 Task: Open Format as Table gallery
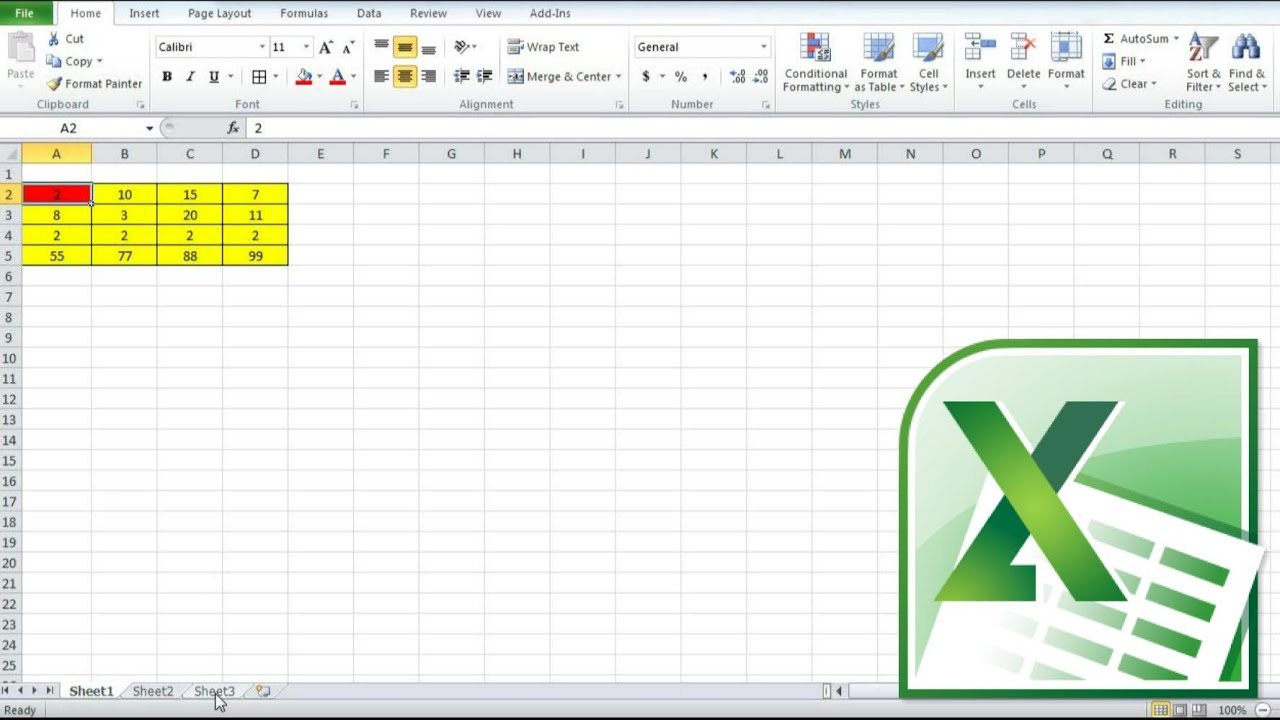pos(879,63)
